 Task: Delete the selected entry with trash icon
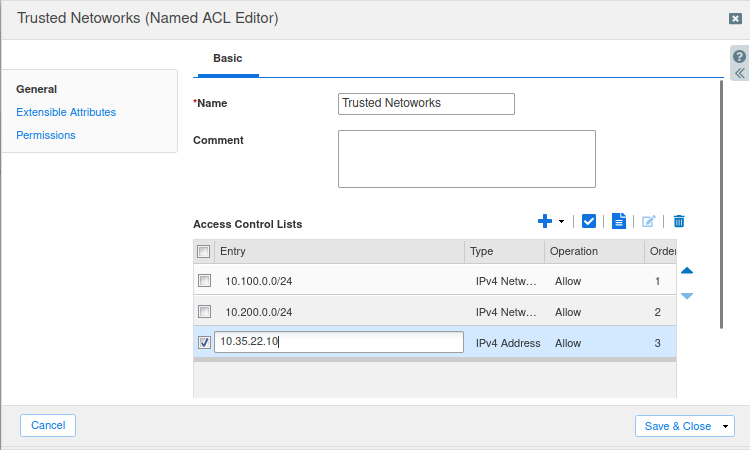point(679,221)
